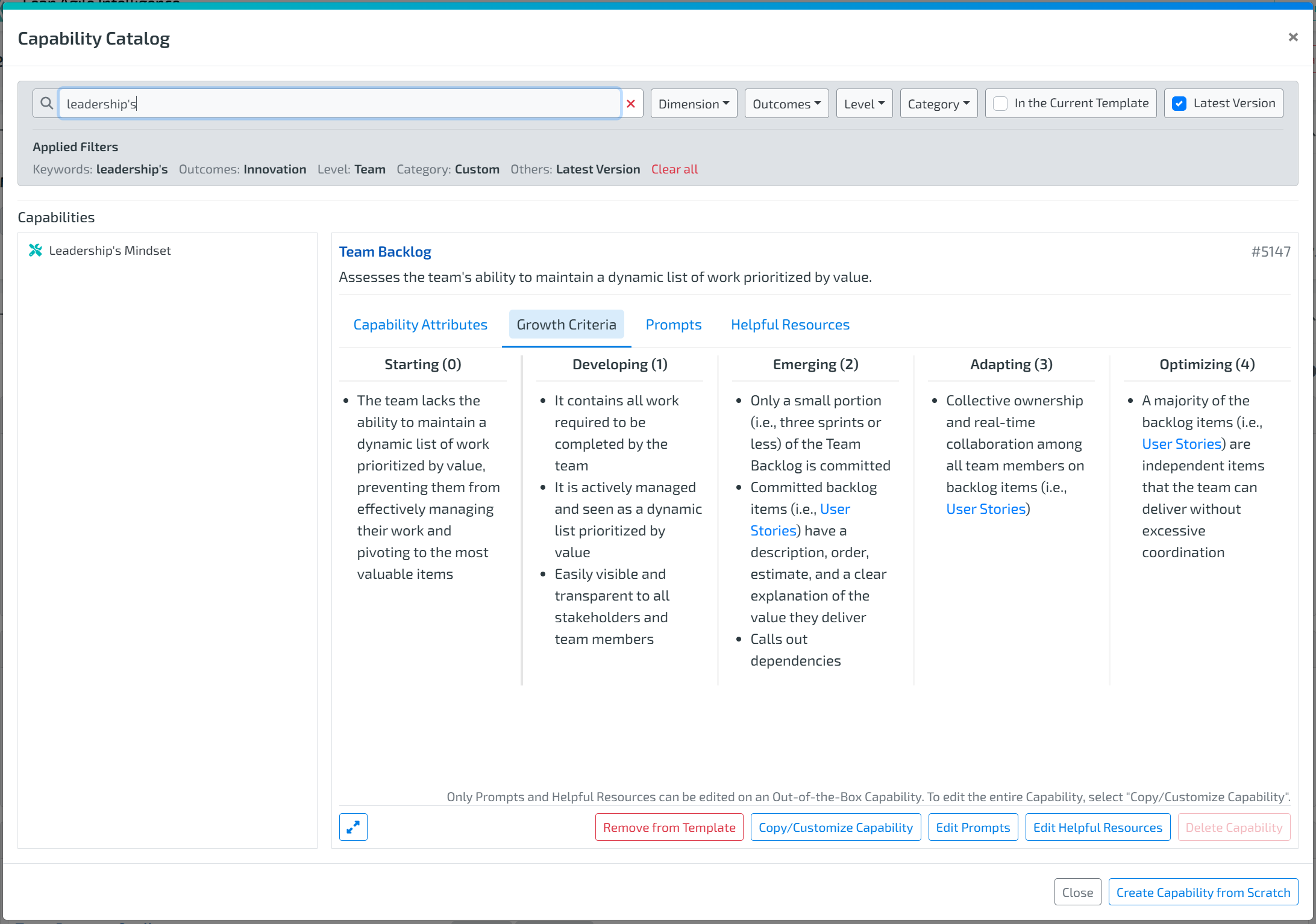Click Create Capability from Scratch
1316x924 pixels.
pos(1203,892)
